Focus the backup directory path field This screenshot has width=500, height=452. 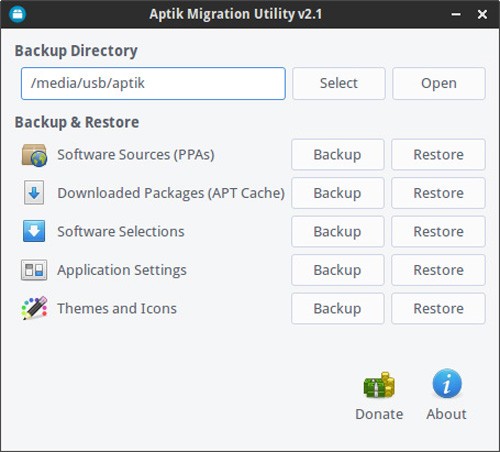(x=153, y=83)
